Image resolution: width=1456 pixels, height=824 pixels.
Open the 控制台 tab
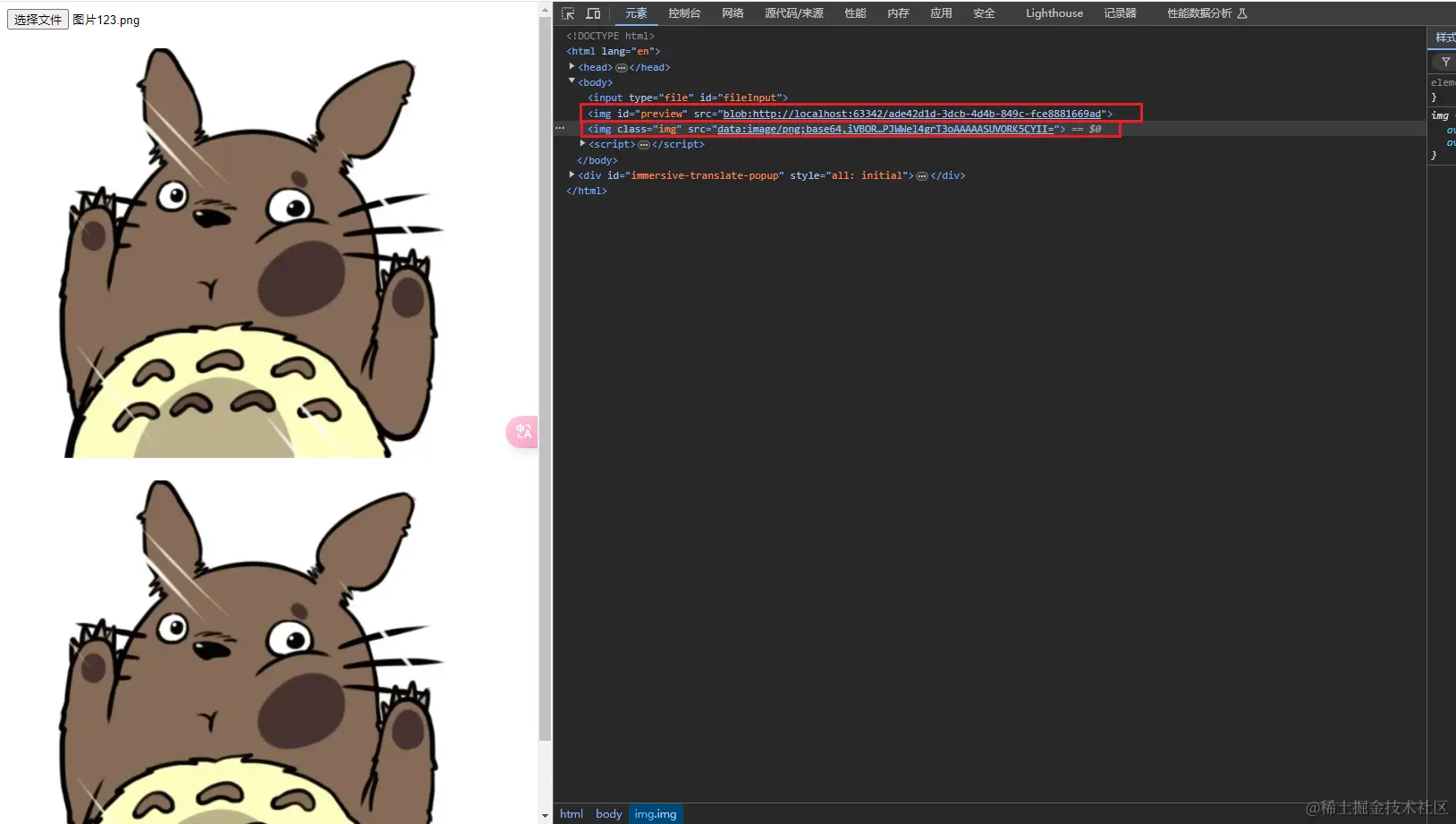click(684, 13)
